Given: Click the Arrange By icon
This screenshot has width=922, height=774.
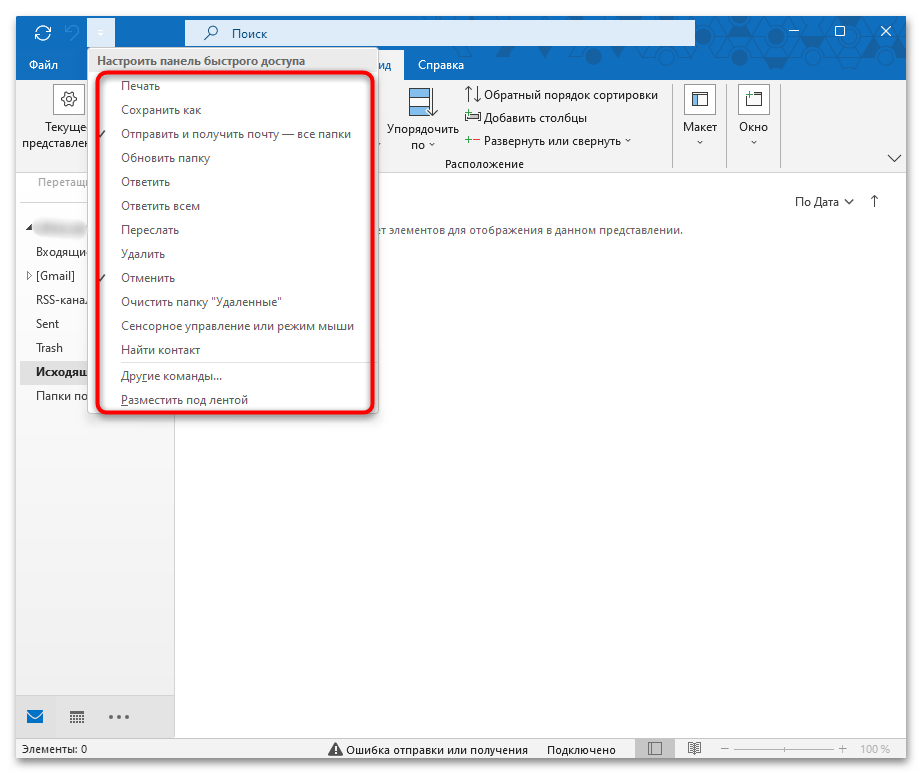Looking at the screenshot, I should (422, 101).
